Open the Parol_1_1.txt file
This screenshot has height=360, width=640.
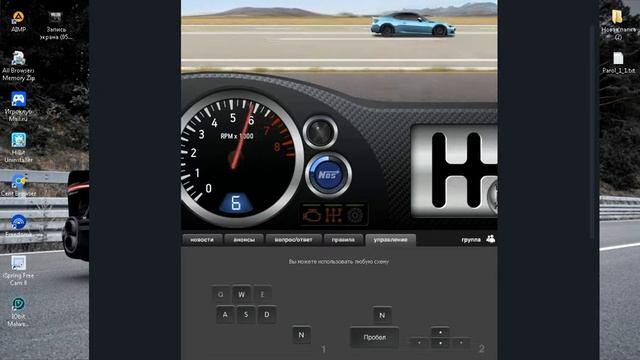click(x=618, y=62)
